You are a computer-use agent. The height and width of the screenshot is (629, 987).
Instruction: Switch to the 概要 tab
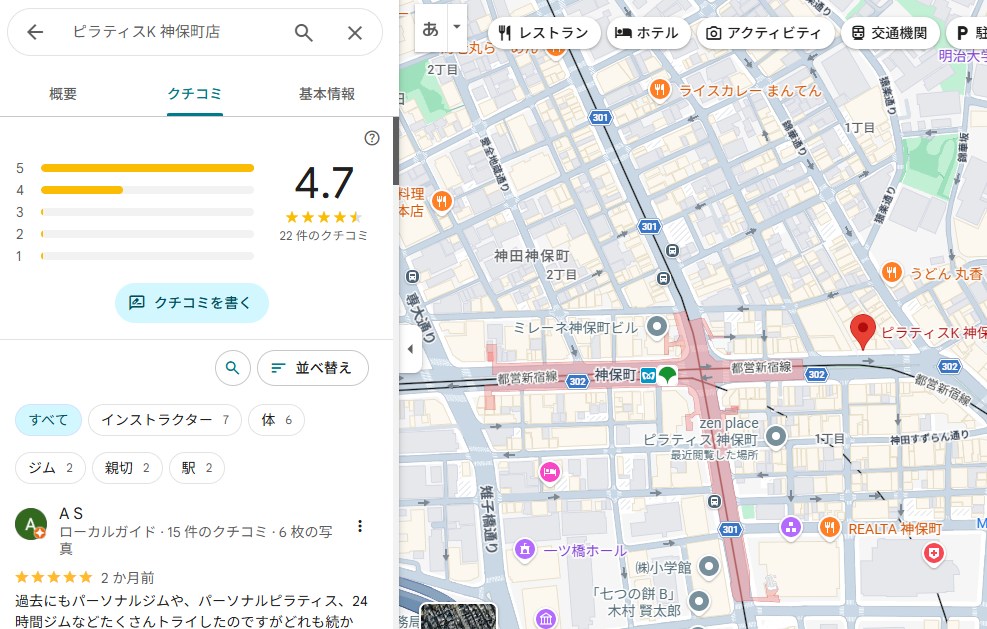pyautogui.click(x=63, y=94)
